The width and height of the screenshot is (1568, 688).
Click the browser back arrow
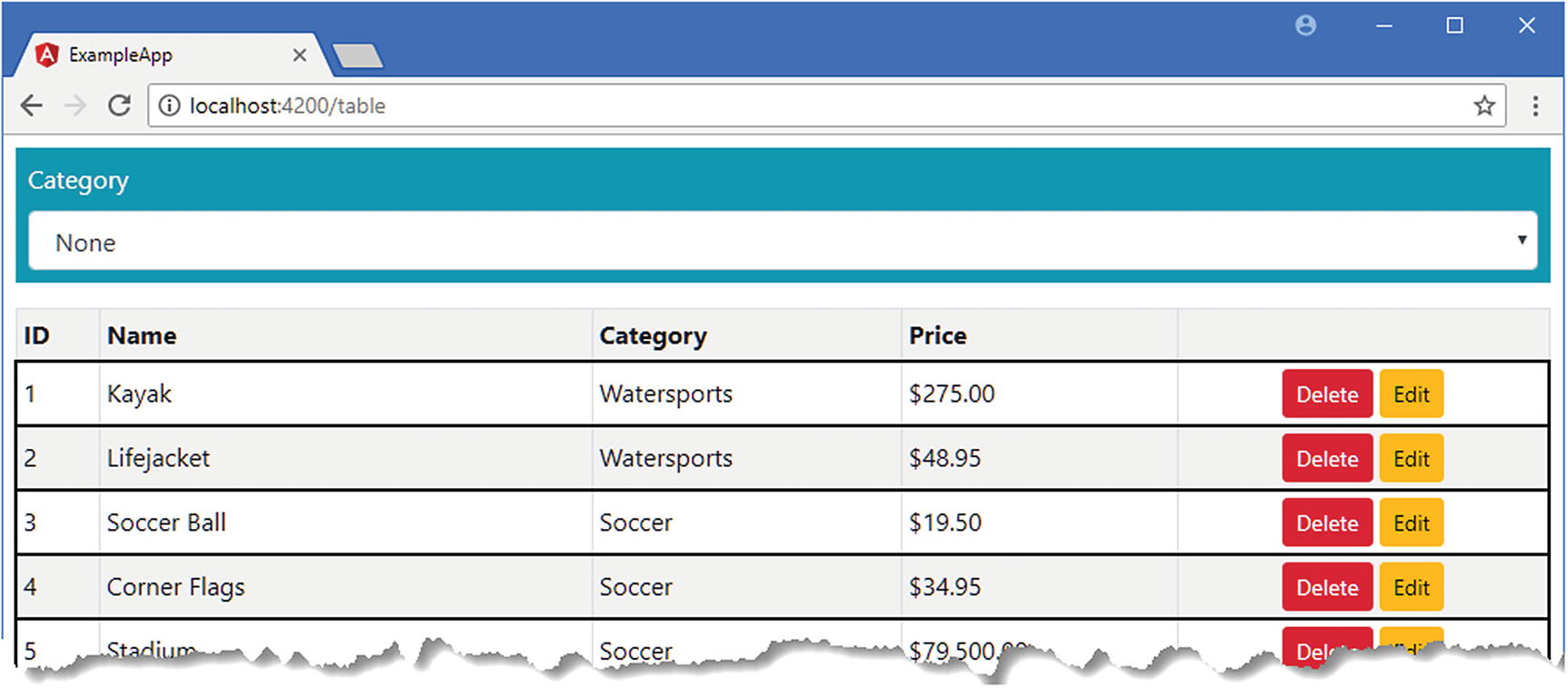click(32, 106)
